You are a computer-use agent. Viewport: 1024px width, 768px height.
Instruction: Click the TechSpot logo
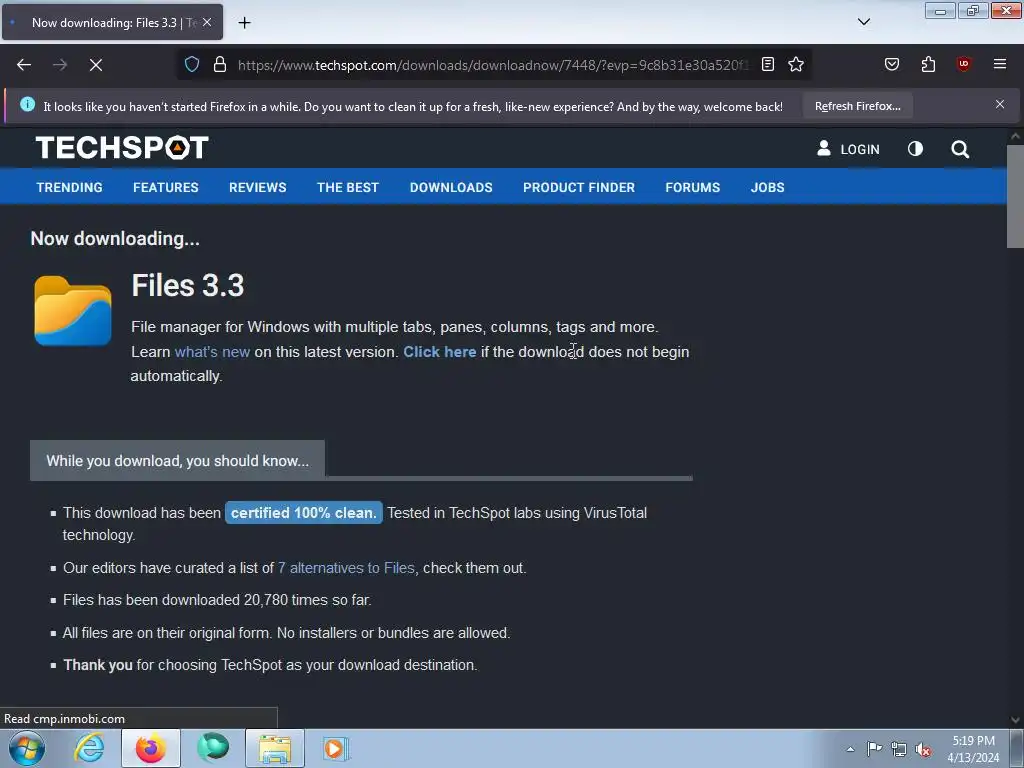click(x=122, y=148)
